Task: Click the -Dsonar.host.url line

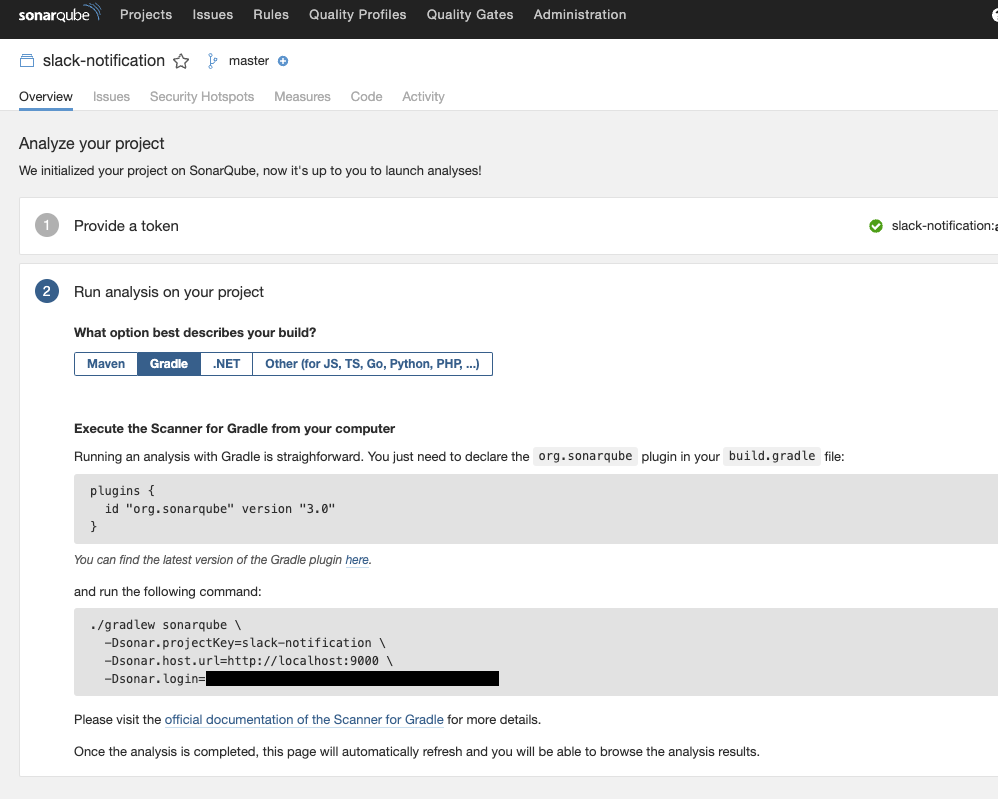Action: 248,661
